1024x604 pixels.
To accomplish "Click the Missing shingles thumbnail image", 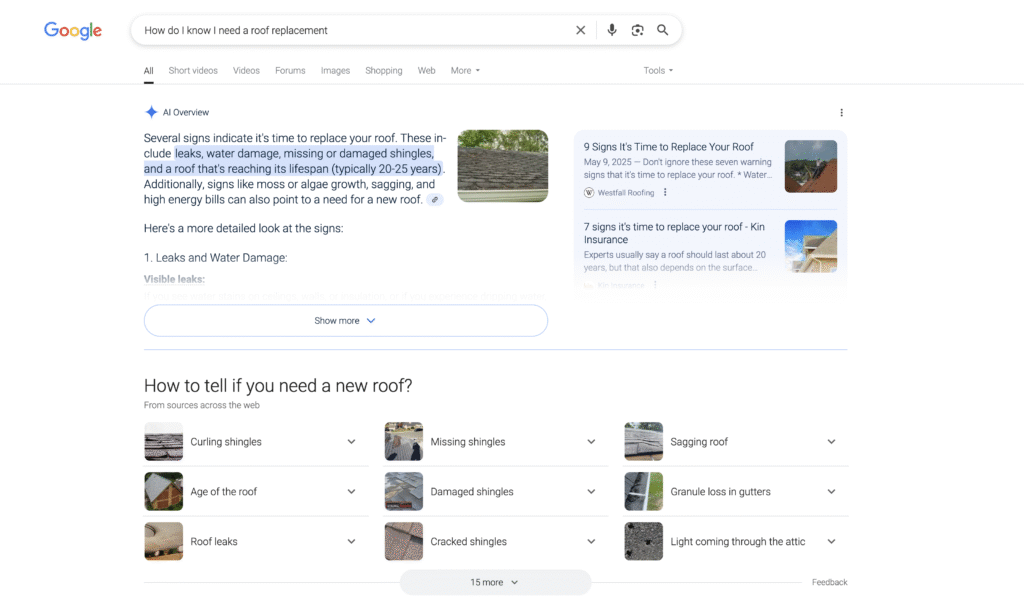I will 404,441.
